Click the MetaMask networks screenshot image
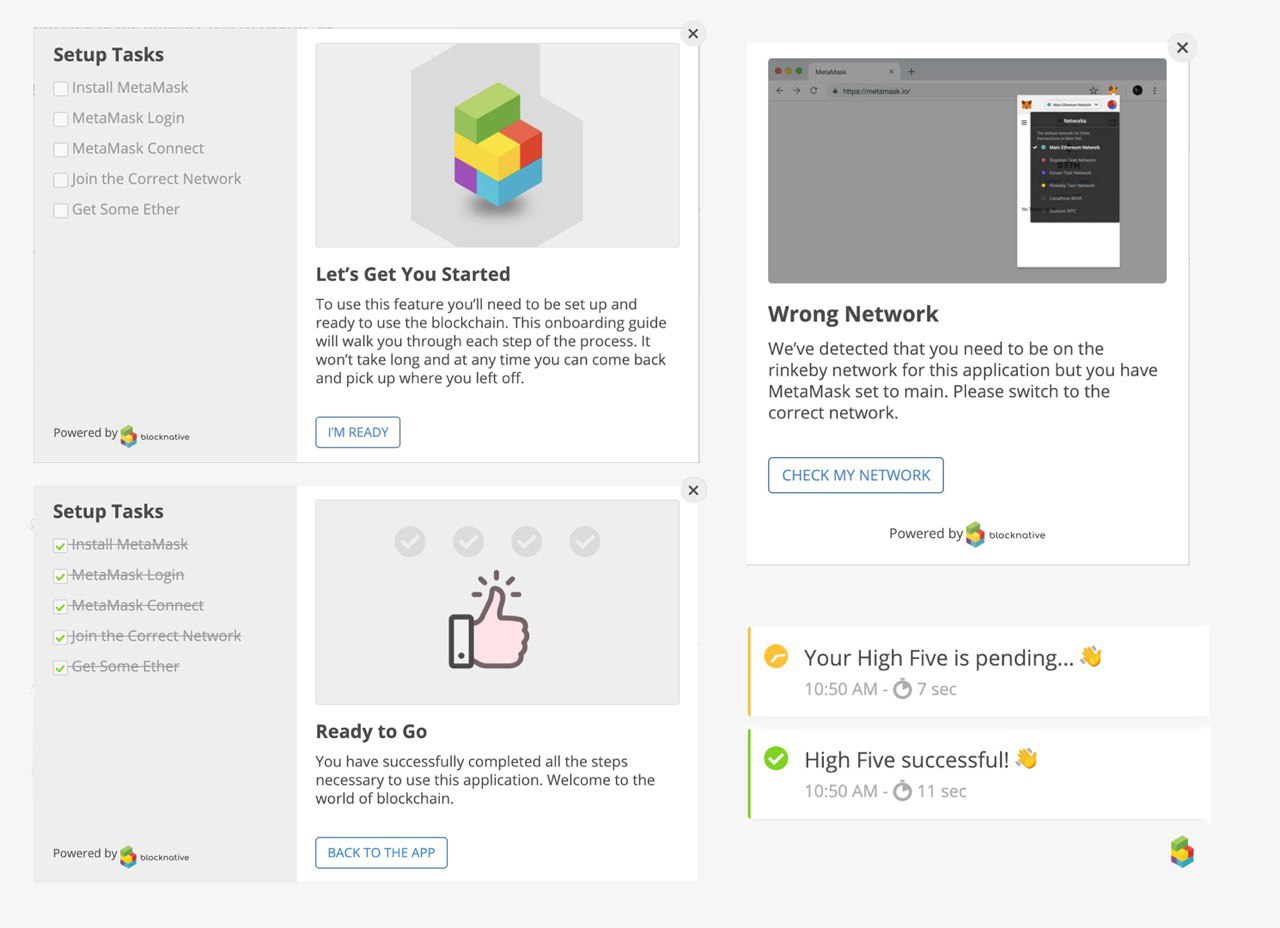 pyautogui.click(x=967, y=171)
